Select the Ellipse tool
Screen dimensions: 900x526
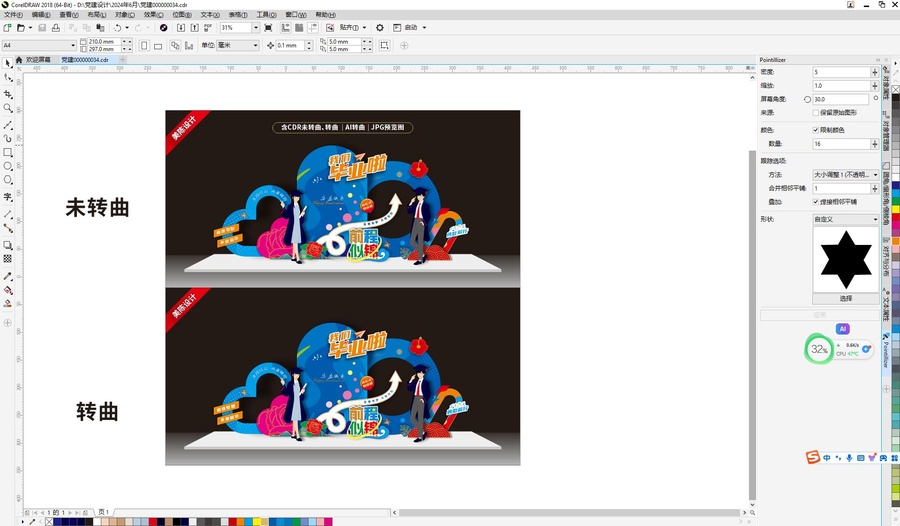click(x=7, y=167)
